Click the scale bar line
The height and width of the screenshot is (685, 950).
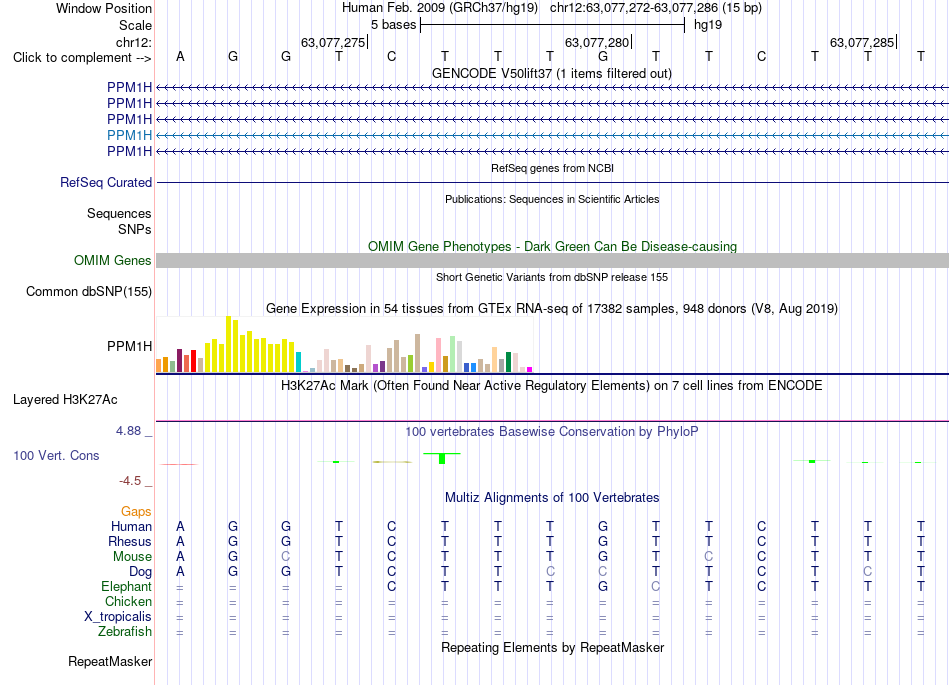tap(553, 25)
